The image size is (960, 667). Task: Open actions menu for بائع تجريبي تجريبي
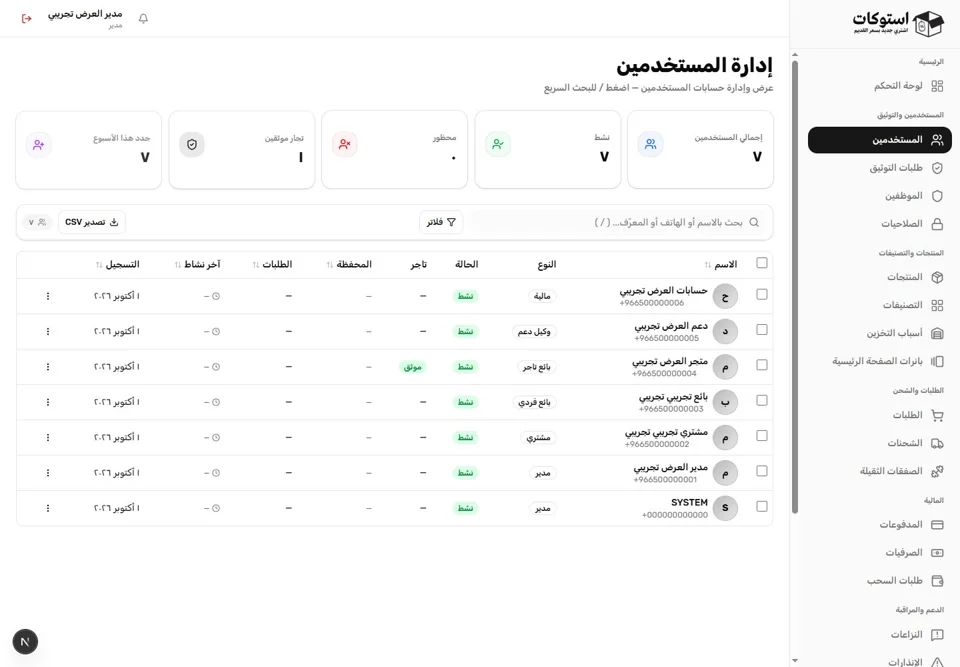(48, 402)
